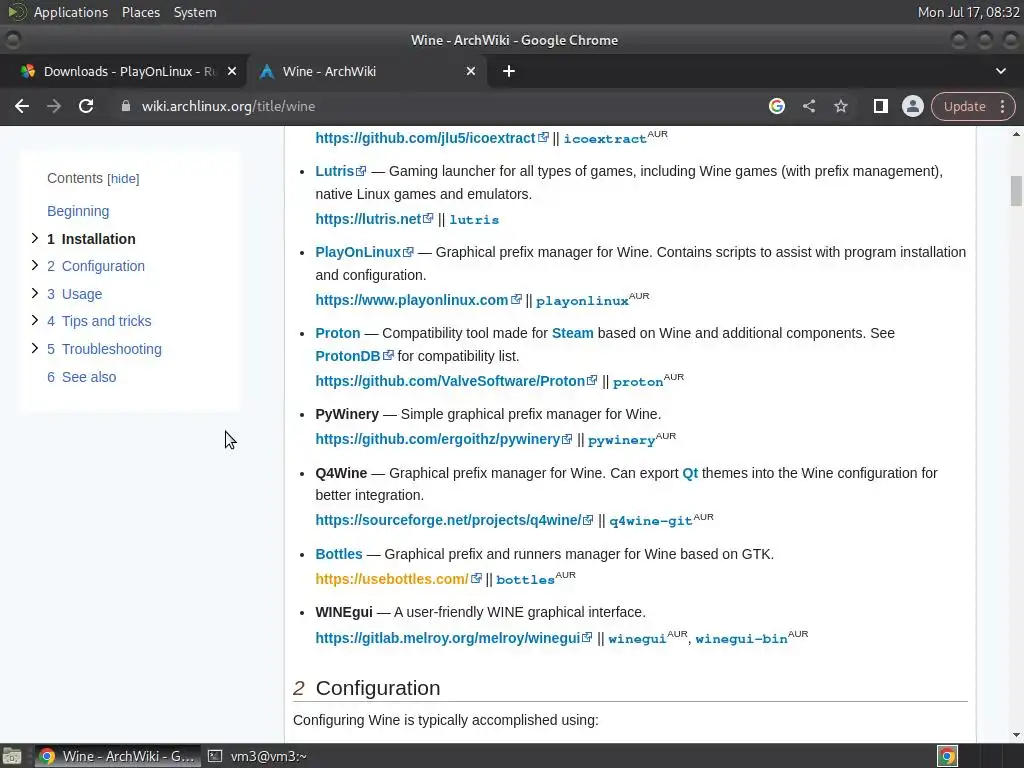Expand the Troubleshooting section chevron
The height and width of the screenshot is (768, 1024).
coord(35,348)
